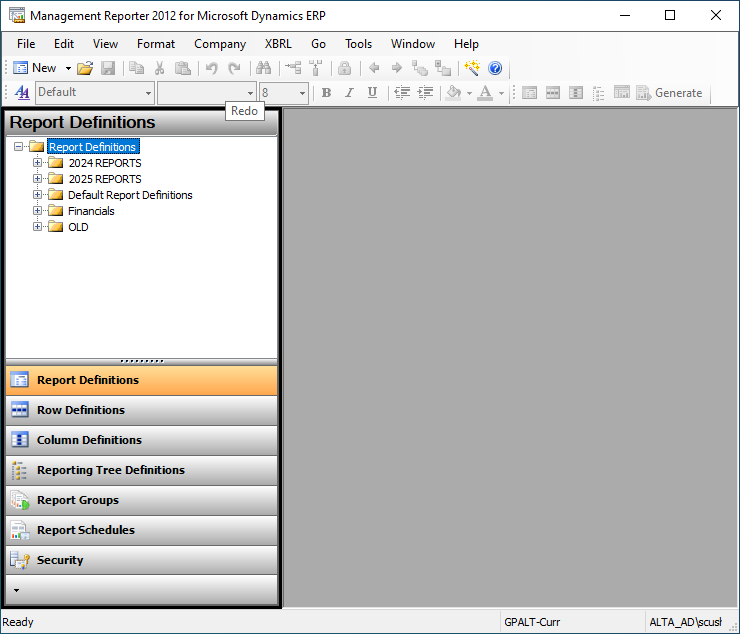The height and width of the screenshot is (634, 740).
Task: Click the Find binoculars icon
Action: pos(263,68)
